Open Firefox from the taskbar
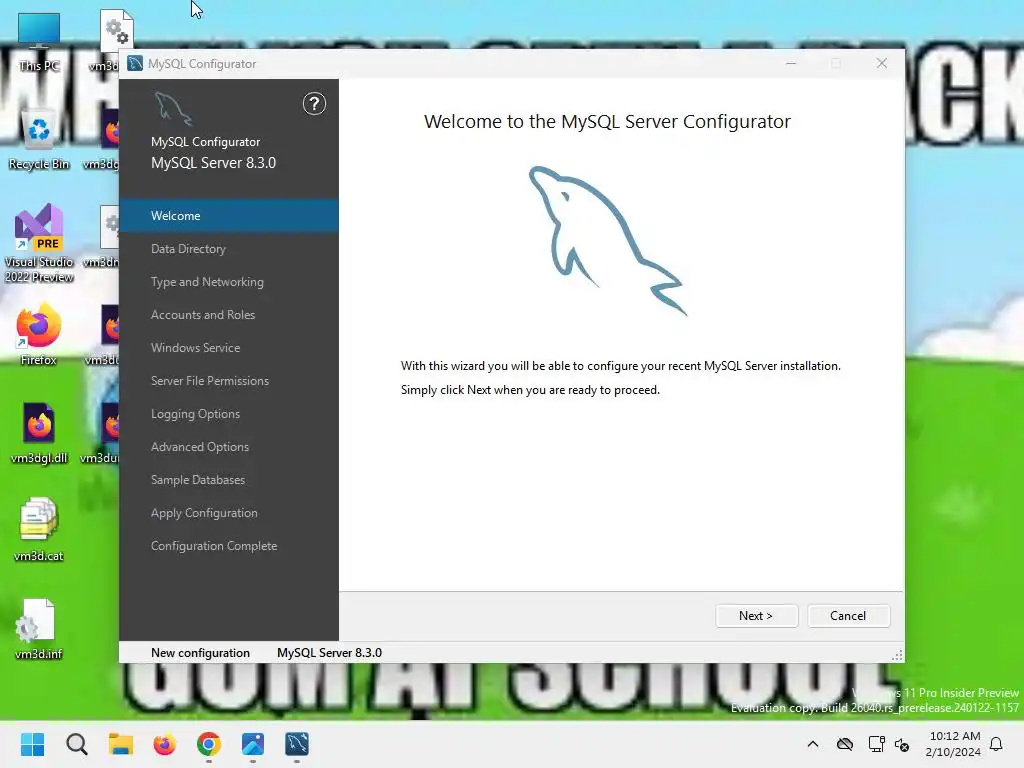1024x768 pixels. tap(165, 744)
